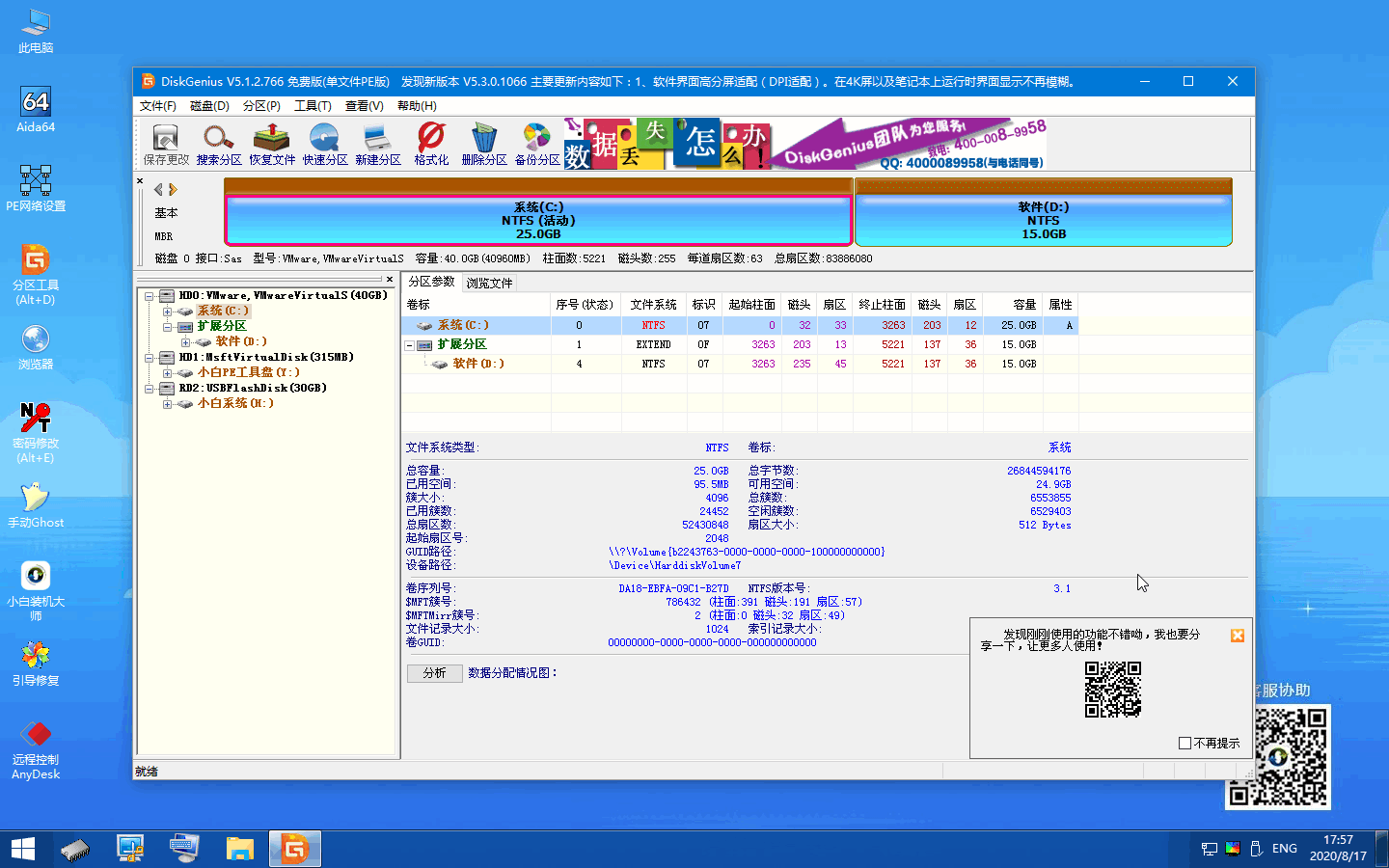Click the 新建分区 new partition icon
Image resolution: width=1389 pixels, height=868 pixels.
[378, 143]
